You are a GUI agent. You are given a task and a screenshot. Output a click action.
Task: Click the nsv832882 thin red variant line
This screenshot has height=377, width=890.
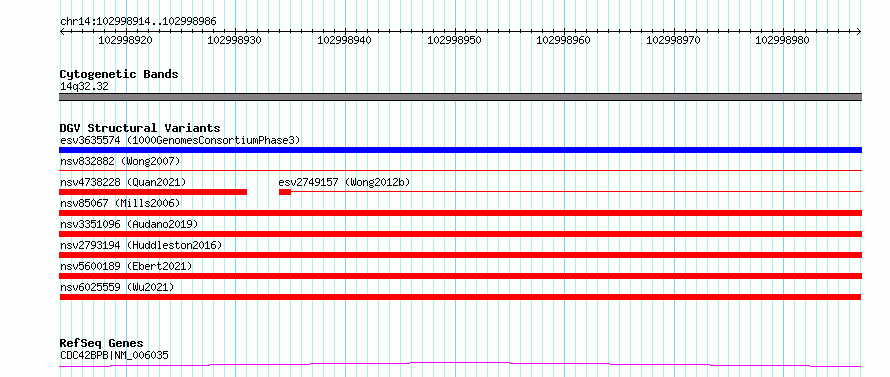pyautogui.click(x=460, y=170)
